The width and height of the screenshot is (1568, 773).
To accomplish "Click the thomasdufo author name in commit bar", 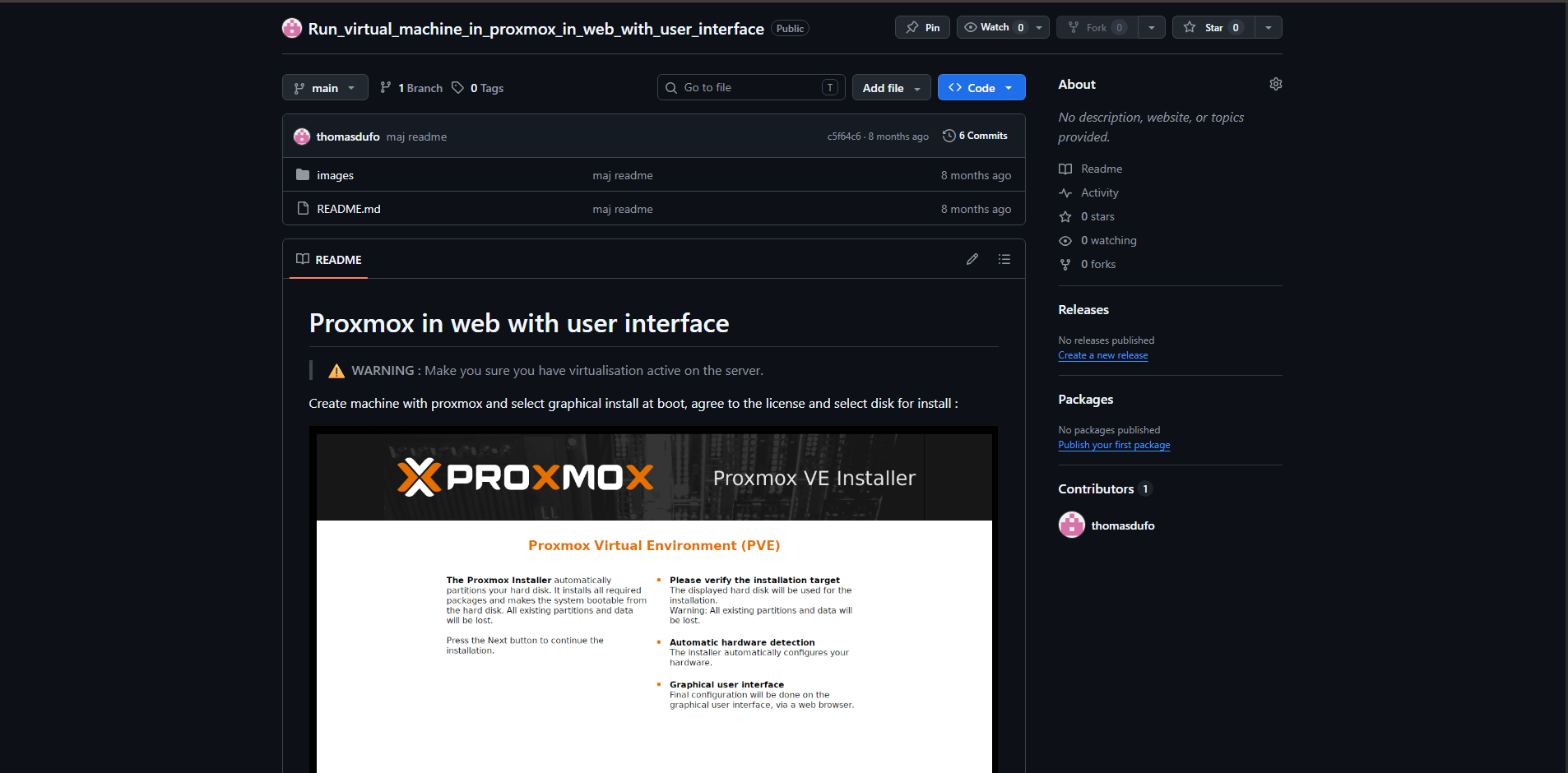I will coord(348,137).
